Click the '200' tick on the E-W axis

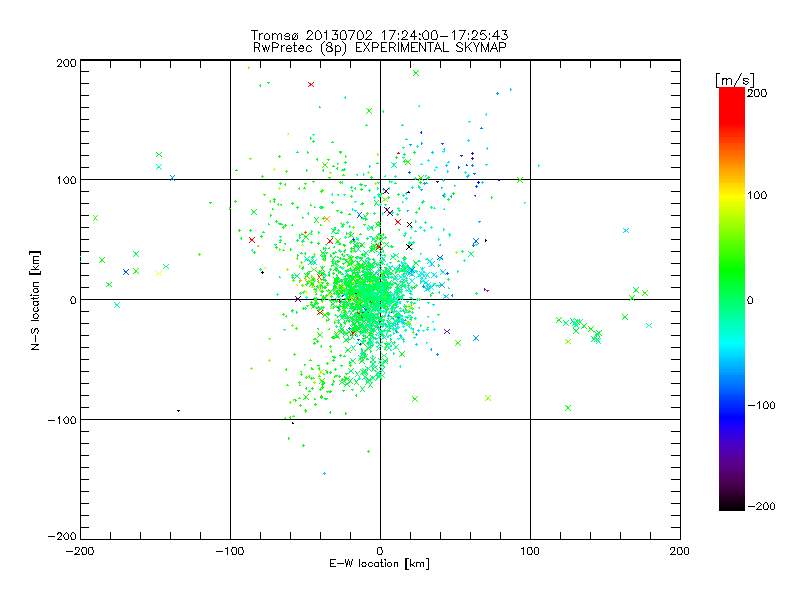coord(680,551)
